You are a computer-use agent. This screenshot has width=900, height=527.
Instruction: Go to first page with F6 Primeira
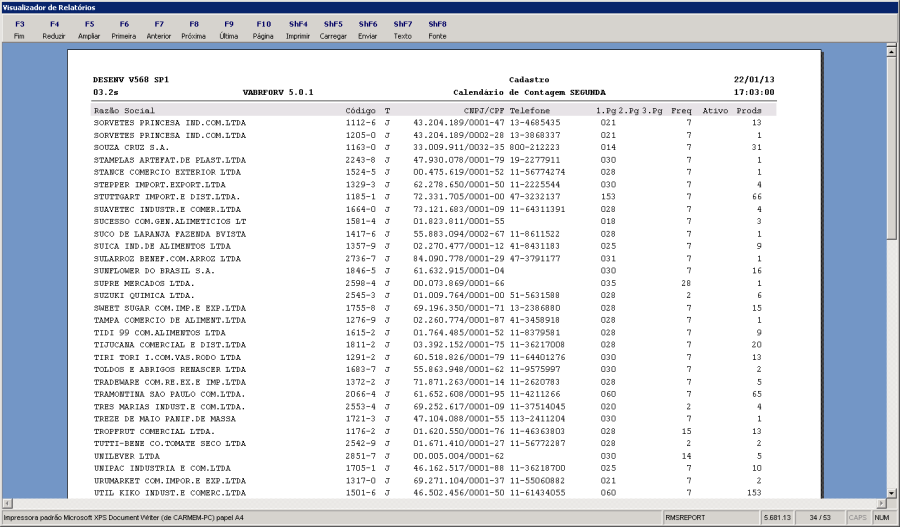[x=124, y=30]
